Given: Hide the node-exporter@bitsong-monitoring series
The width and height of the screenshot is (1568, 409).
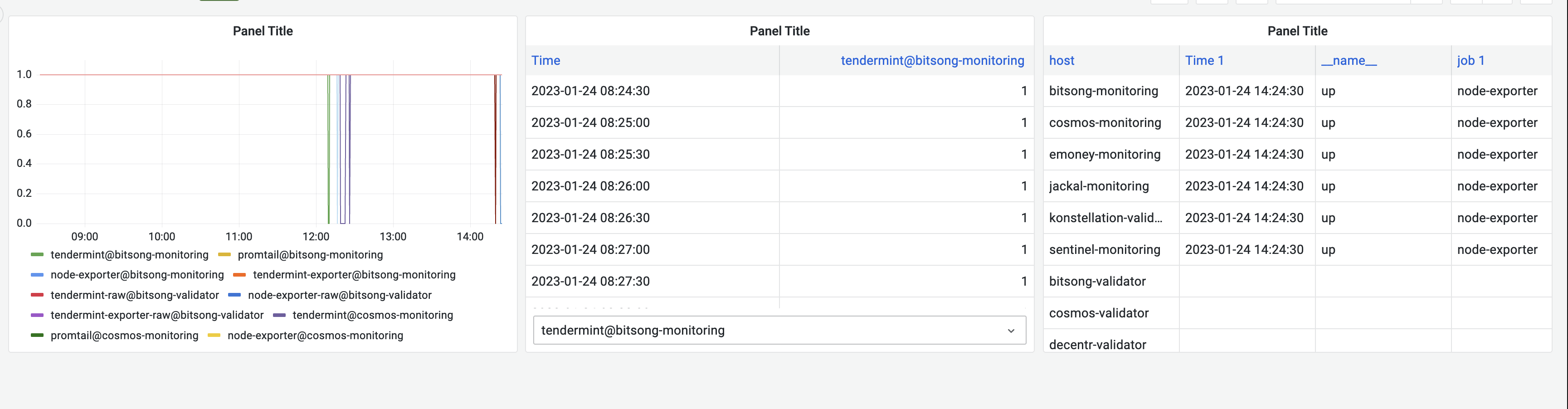Looking at the screenshot, I should click(x=136, y=274).
